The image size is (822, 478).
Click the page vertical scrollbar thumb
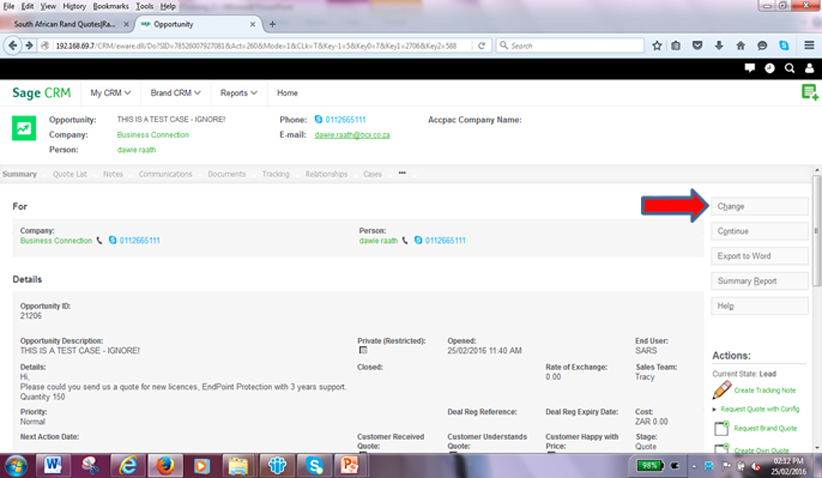[x=816, y=231]
